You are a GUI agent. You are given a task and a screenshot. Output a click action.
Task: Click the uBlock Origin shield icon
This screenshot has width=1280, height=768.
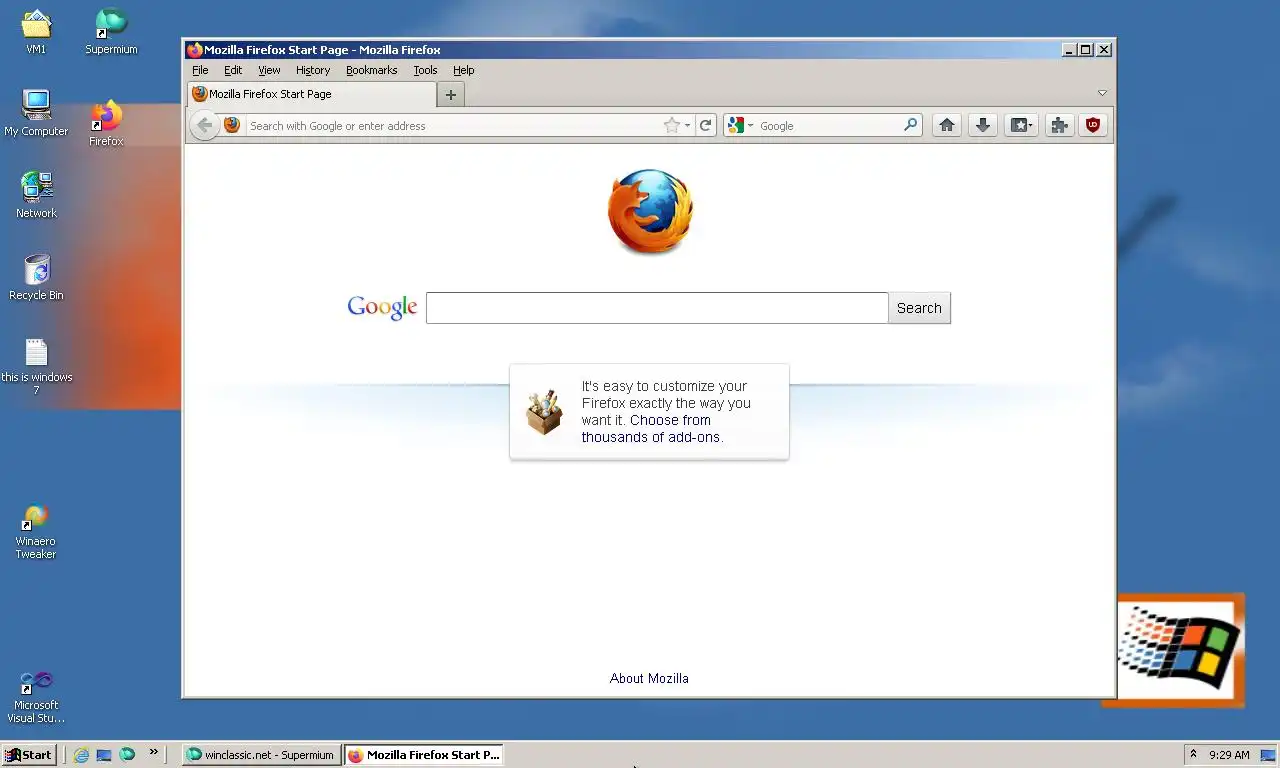click(x=1093, y=125)
